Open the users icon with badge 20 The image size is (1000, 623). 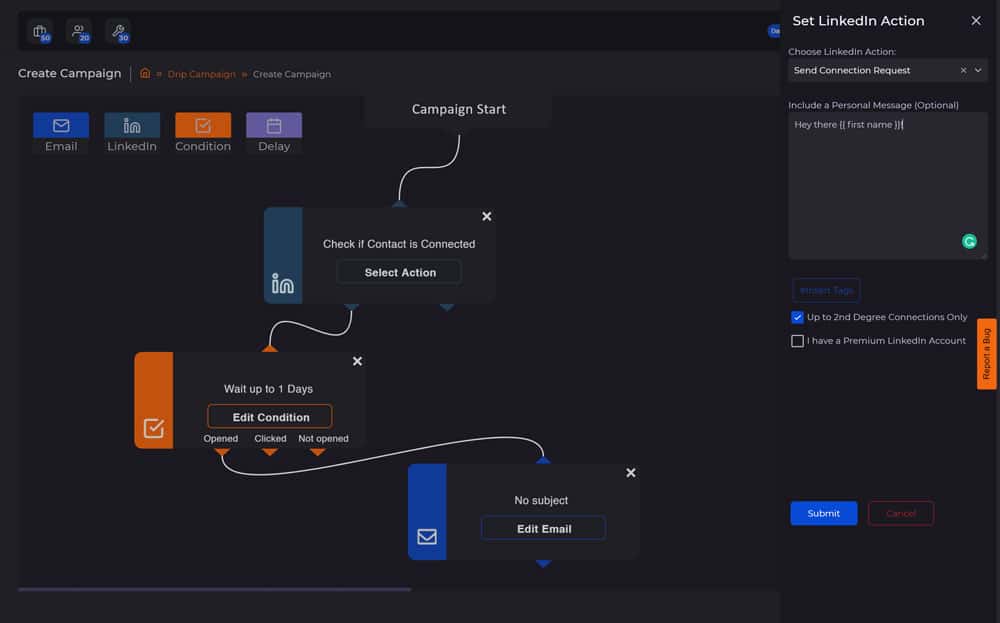(79, 32)
